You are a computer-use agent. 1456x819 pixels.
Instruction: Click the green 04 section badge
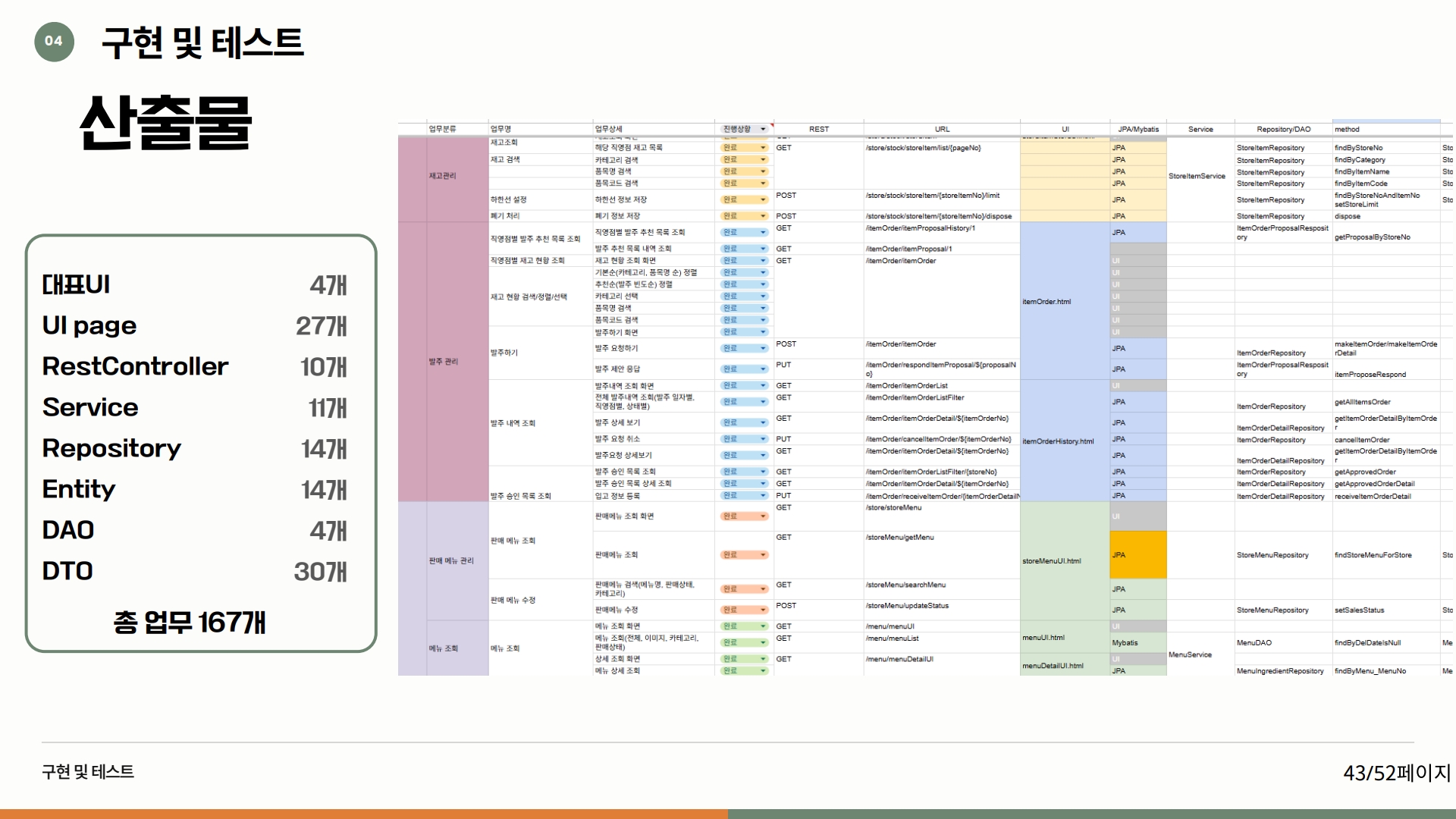pyautogui.click(x=54, y=41)
